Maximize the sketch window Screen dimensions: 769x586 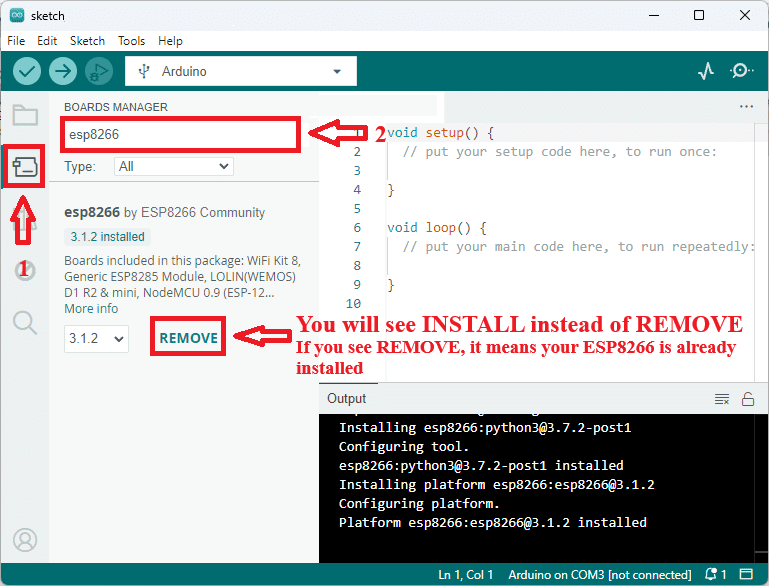click(x=699, y=15)
